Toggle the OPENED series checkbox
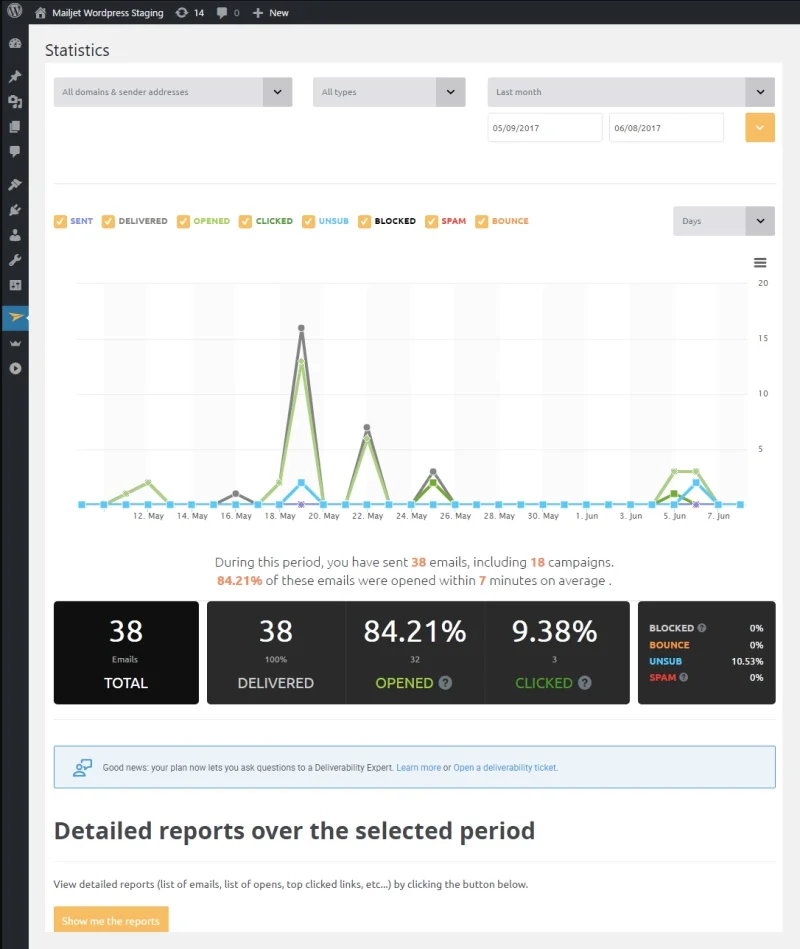Image resolution: width=800 pixels, height=949 pixels. (x=183, y=222)
